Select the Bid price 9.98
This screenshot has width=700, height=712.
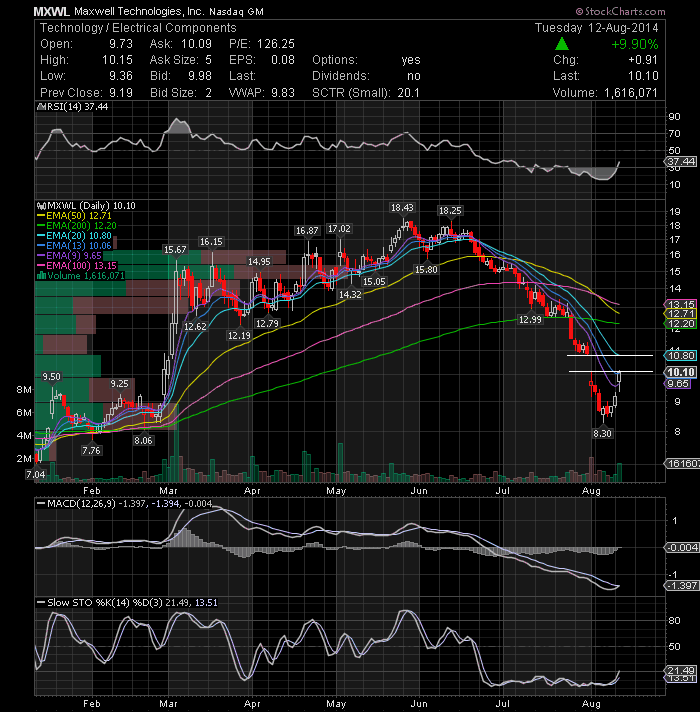pyautogui.click(x=200, y=76)
